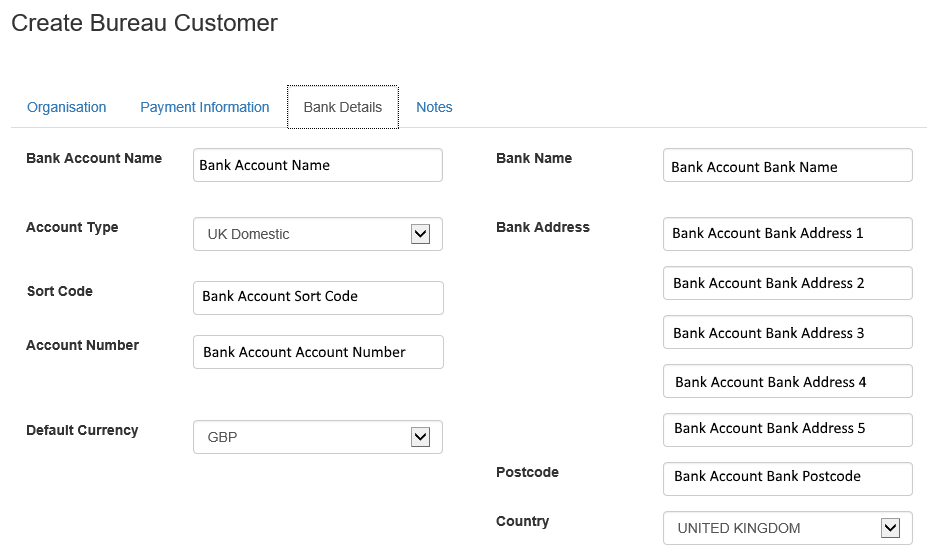The width and height of the screenshot is (927, 554).
Task: Click the Account Number text box
Action: (318, 352)
